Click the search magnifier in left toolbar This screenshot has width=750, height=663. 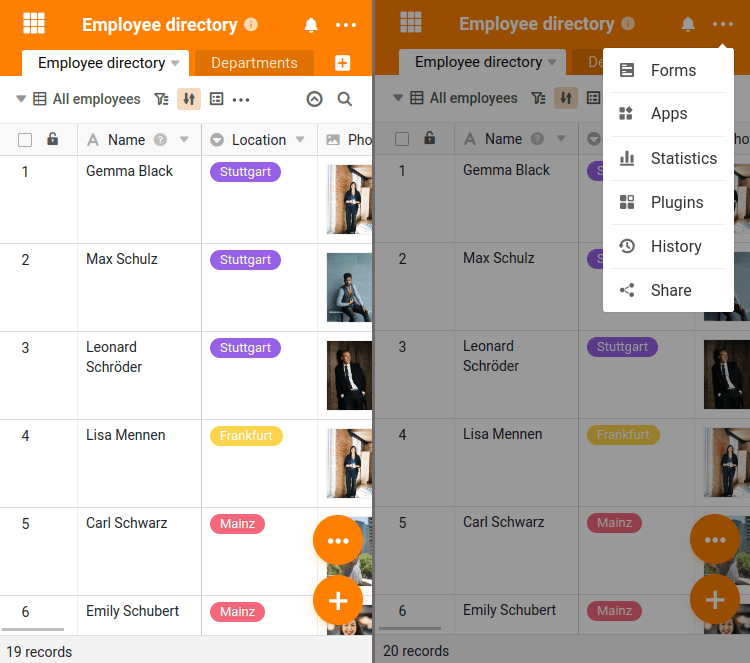(345, 99)
